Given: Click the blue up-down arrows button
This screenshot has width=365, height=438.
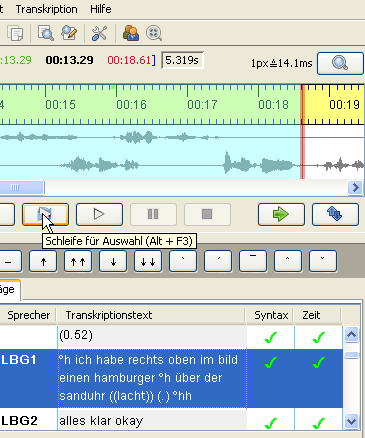Looking at the screenshot, I should (335, 214).
